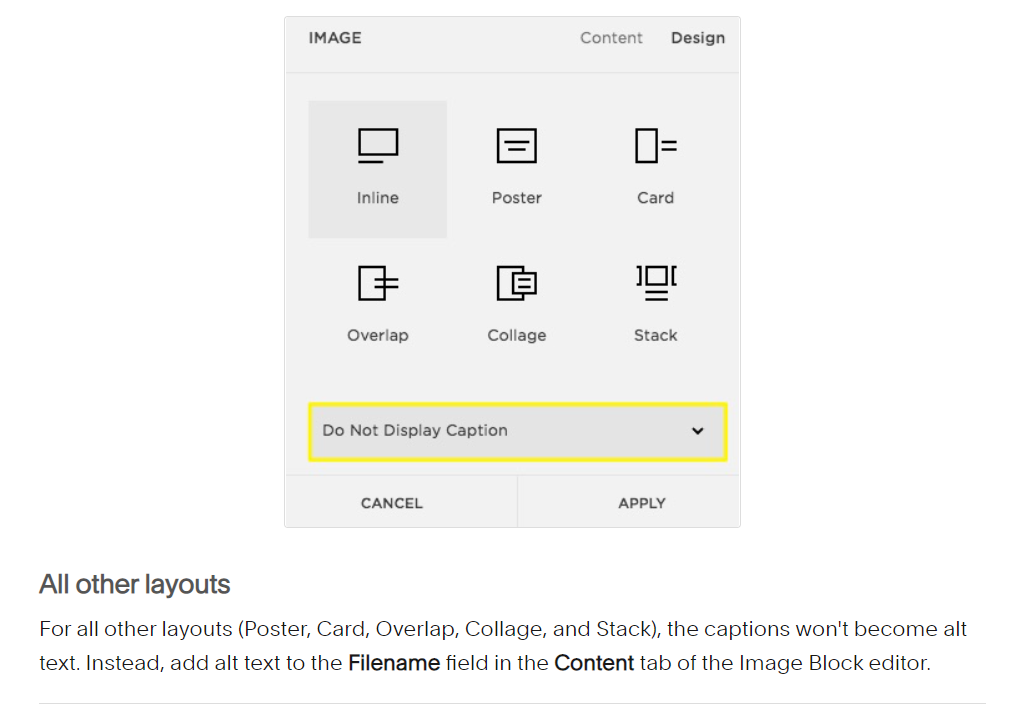Open the Design tab
Image resolution: width=1010 pixels, height=725 pixels.
[697, 38]
